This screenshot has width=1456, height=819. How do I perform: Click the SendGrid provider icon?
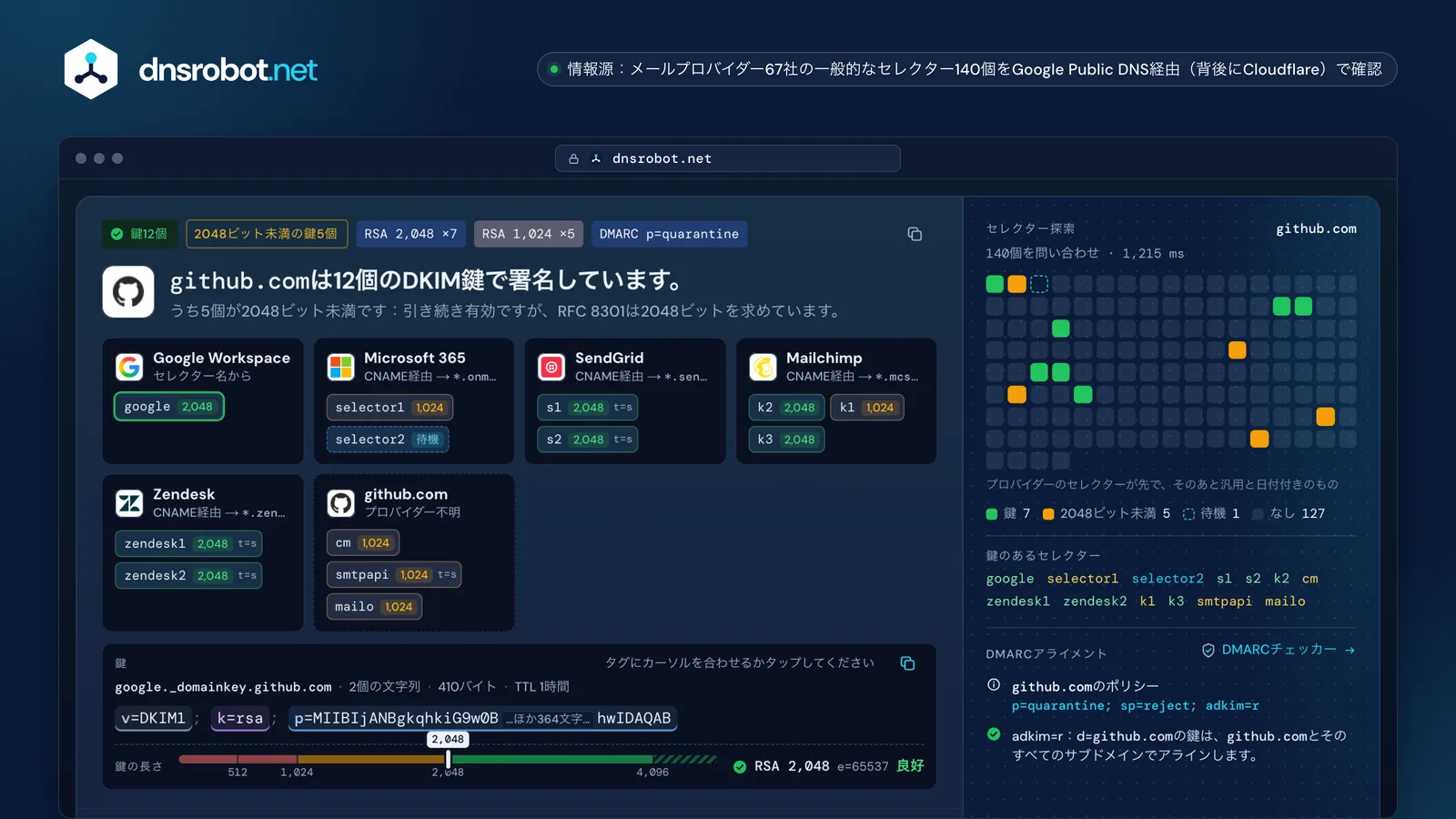[551, 367]
